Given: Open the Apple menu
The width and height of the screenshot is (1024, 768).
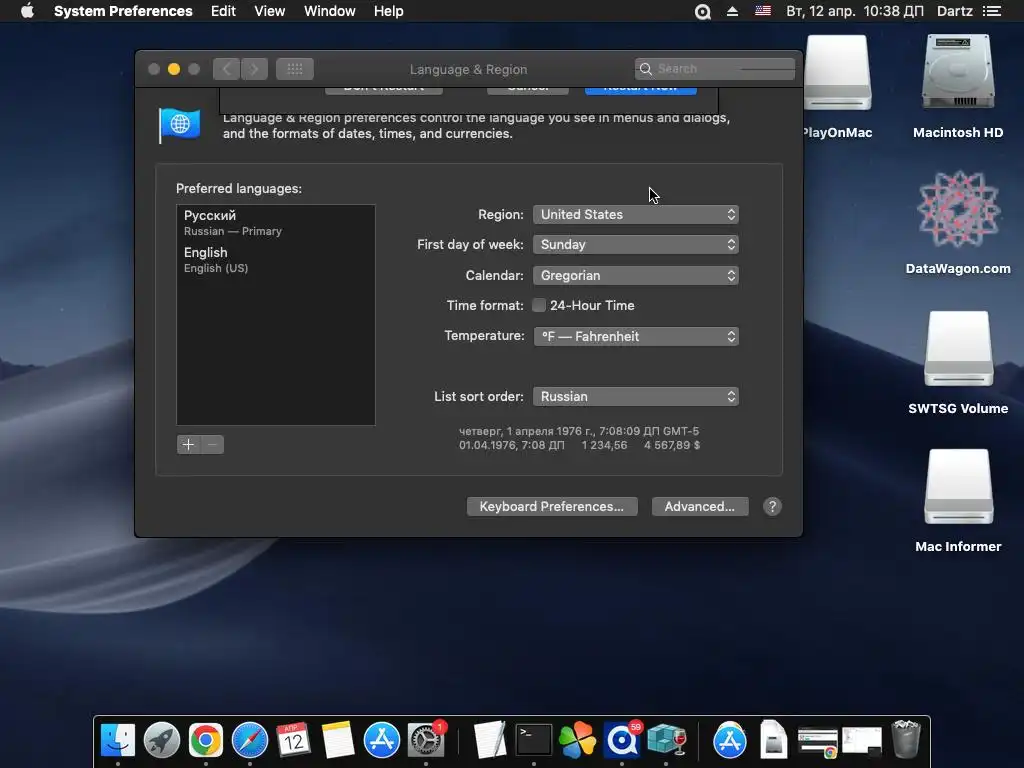Looking at the screenshot, I should click(x=27, y=11).
